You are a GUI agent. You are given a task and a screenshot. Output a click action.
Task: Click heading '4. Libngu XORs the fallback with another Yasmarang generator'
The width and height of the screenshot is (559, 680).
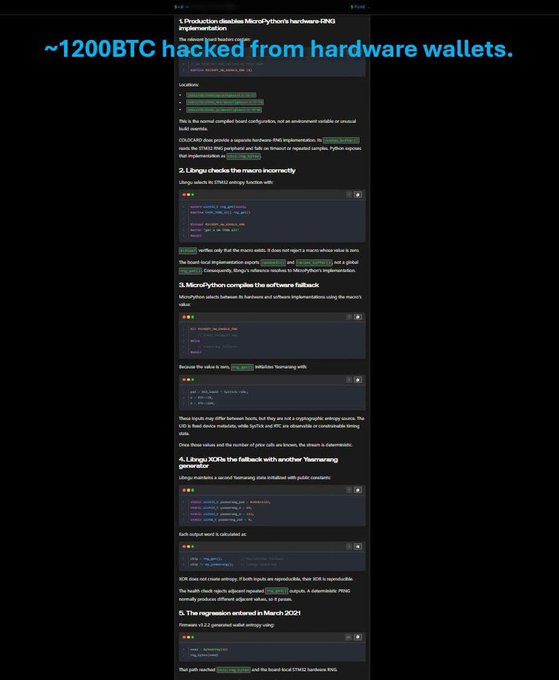pos(258,462)
